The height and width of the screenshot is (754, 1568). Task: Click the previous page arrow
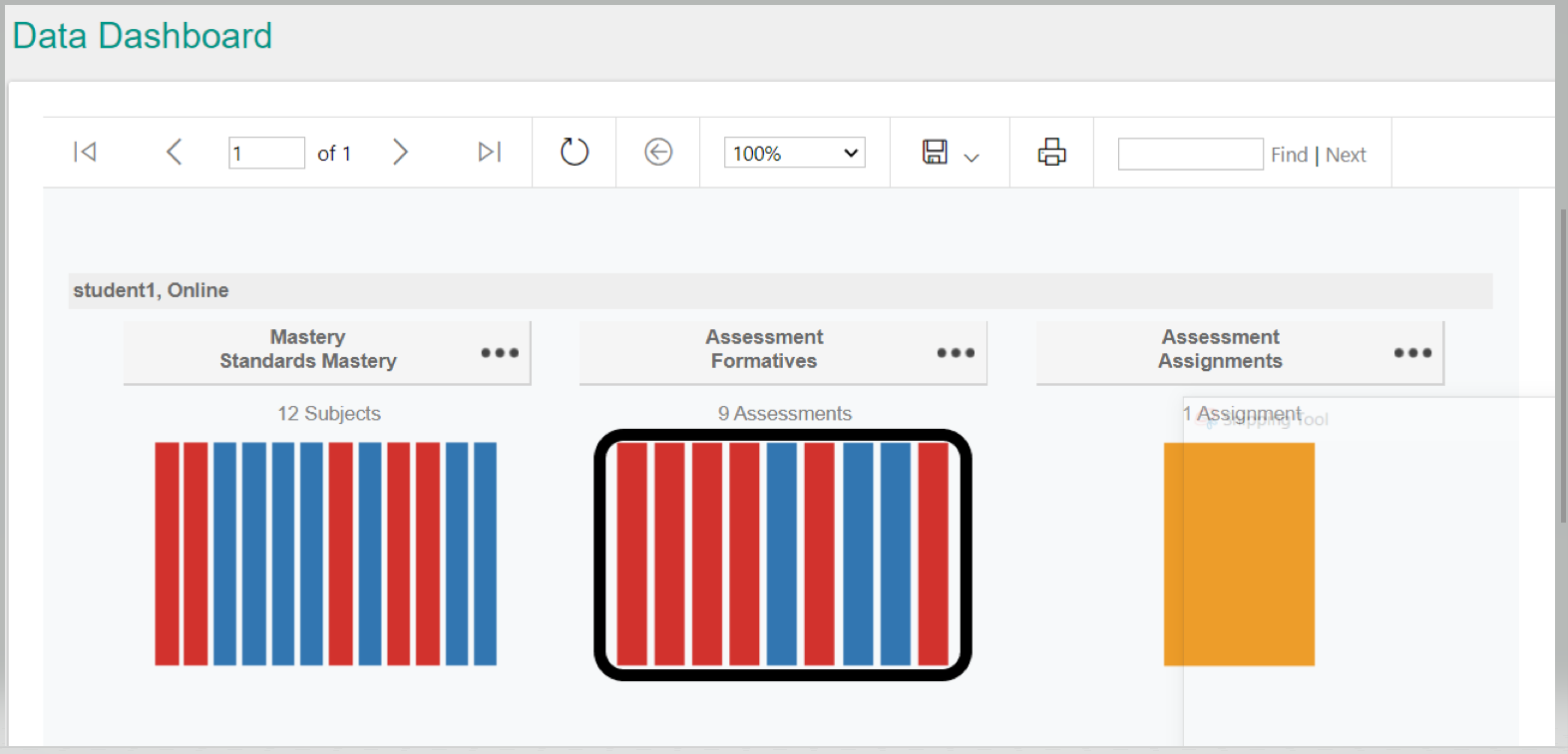[x=174, y=153]
